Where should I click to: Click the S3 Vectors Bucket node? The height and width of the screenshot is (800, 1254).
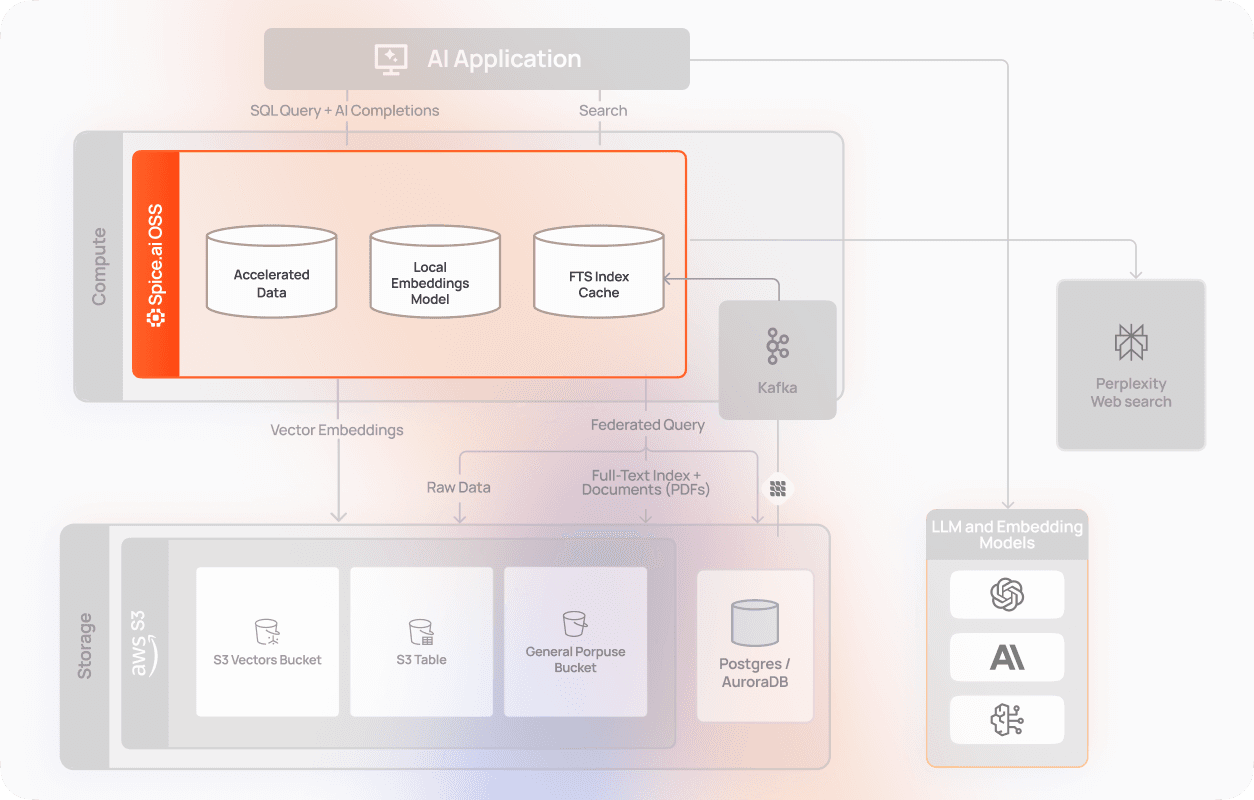tap(267, 641)
